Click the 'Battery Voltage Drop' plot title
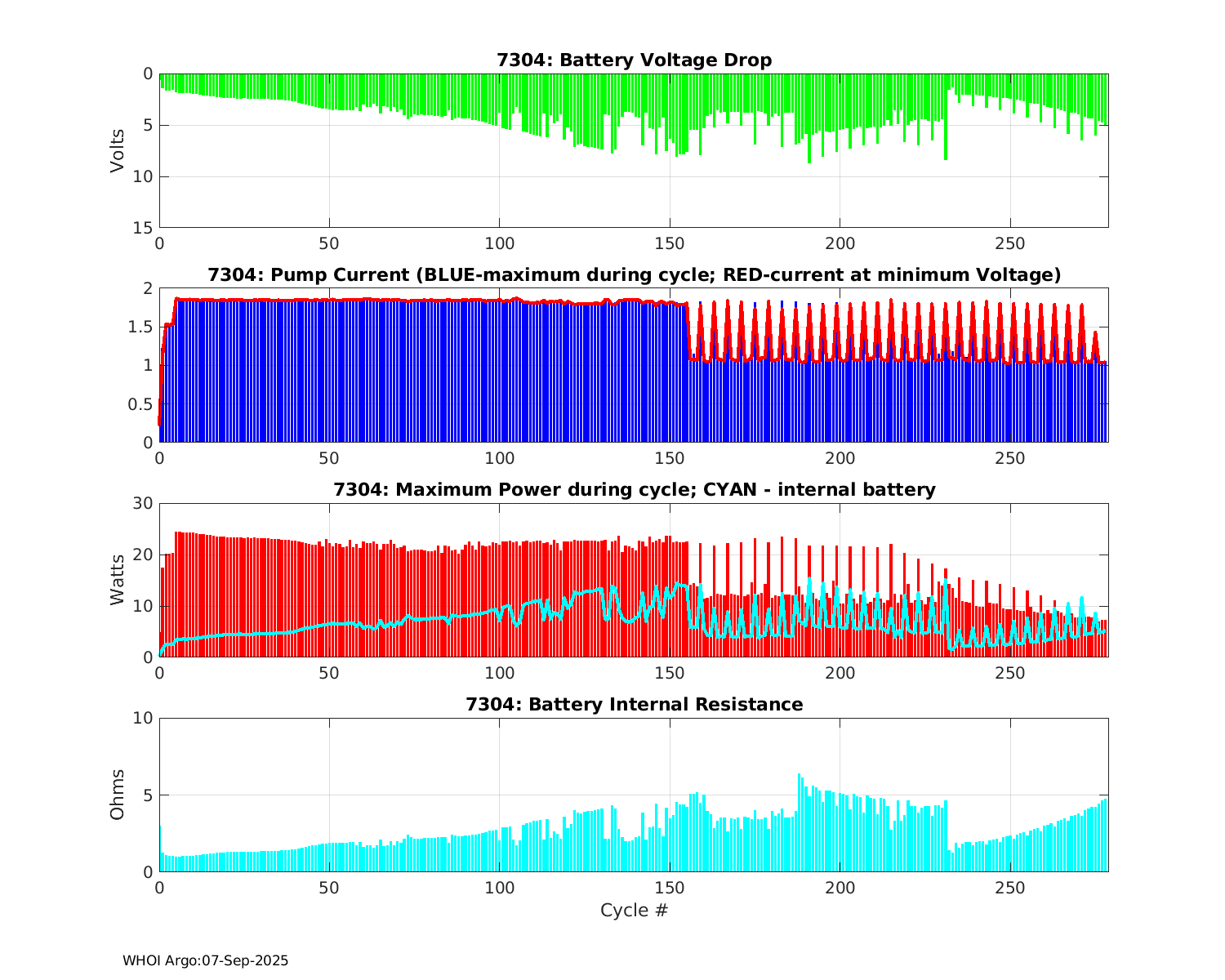1225x980 pixels. pyautogui.click(x=634, y=60)
